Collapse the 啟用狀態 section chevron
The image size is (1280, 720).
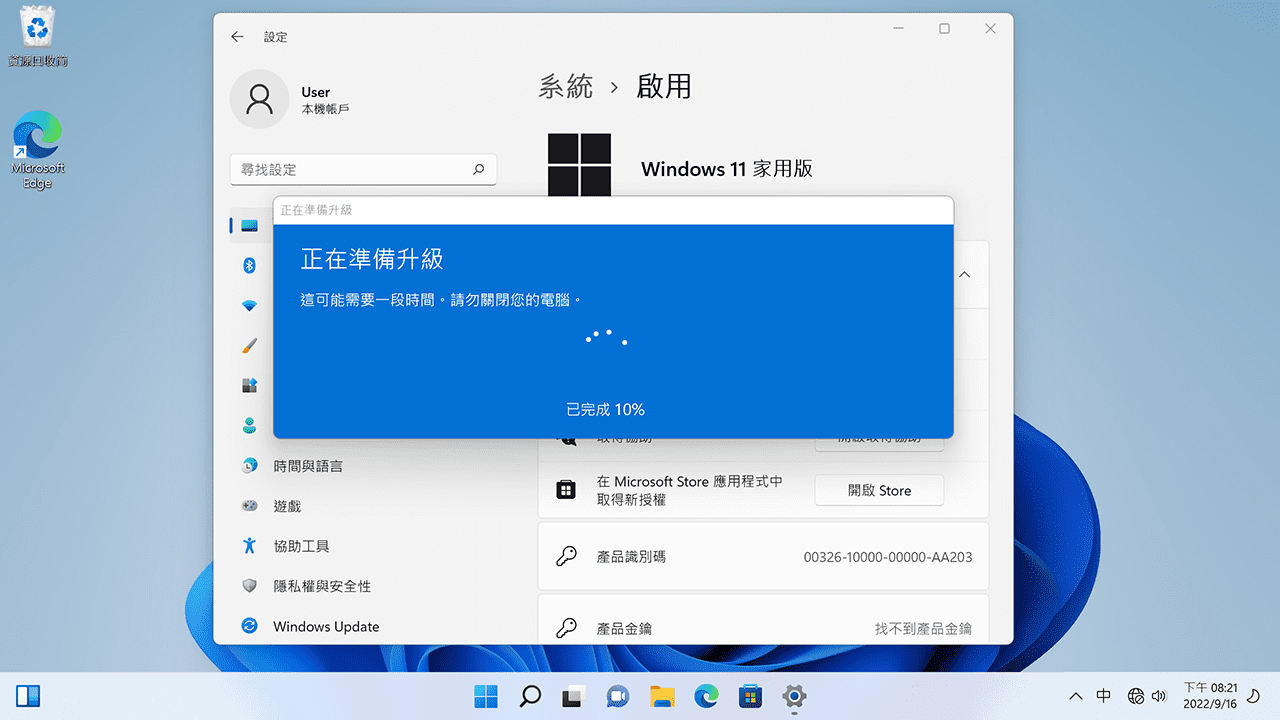pyautogui.click(x=963, y=275)
